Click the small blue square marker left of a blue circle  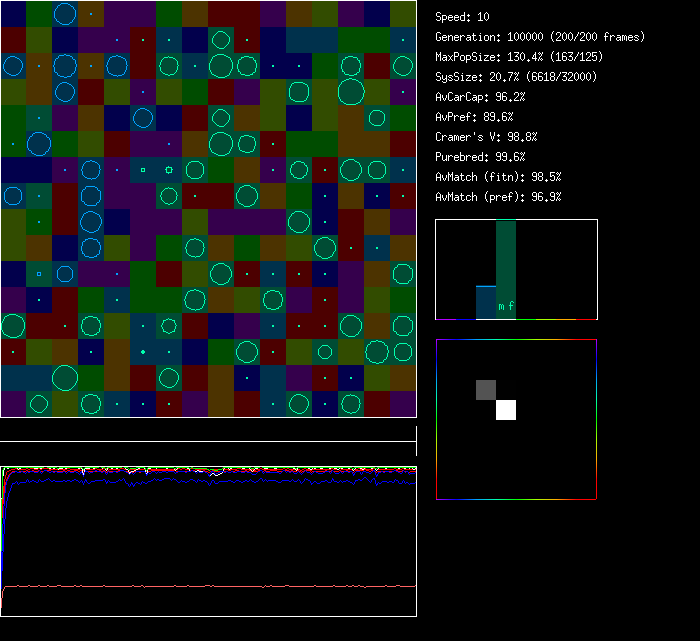(39, 273)
